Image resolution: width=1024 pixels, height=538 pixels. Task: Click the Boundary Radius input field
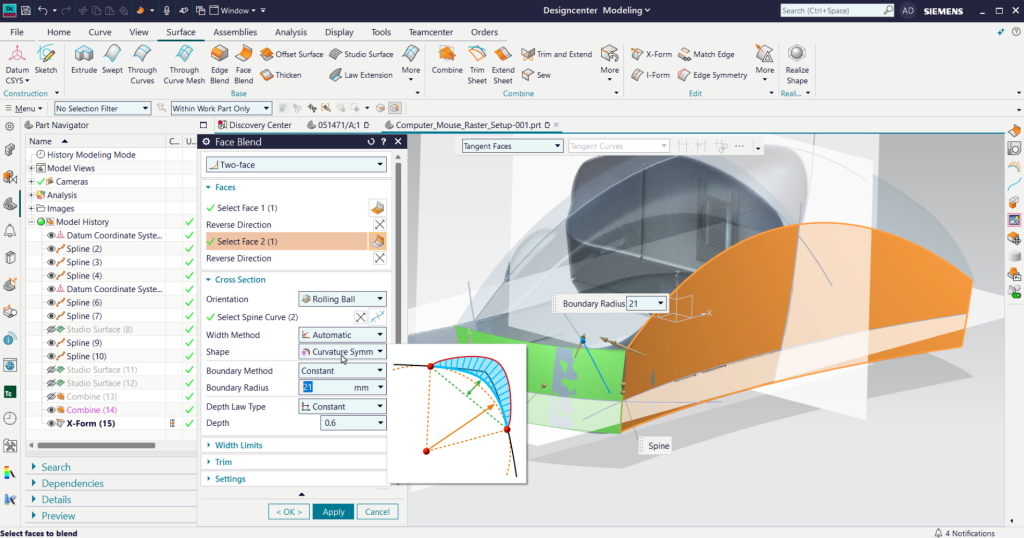tap(327, 388)
